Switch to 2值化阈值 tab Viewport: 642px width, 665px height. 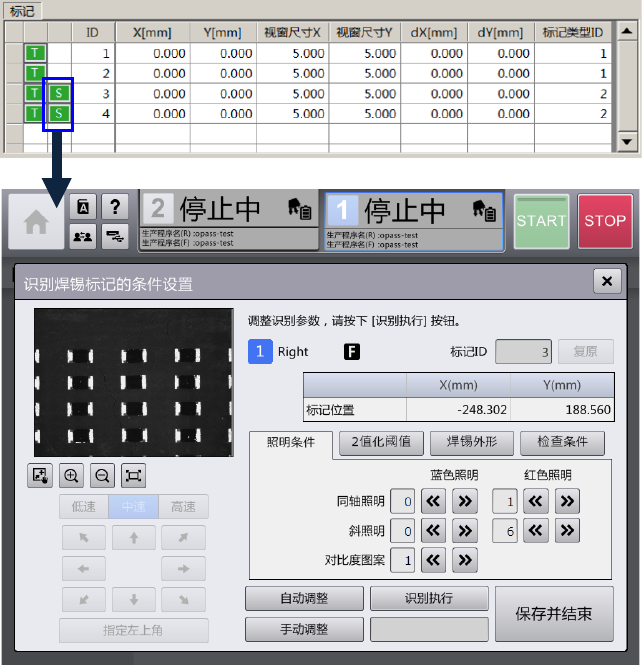[381, 442]
